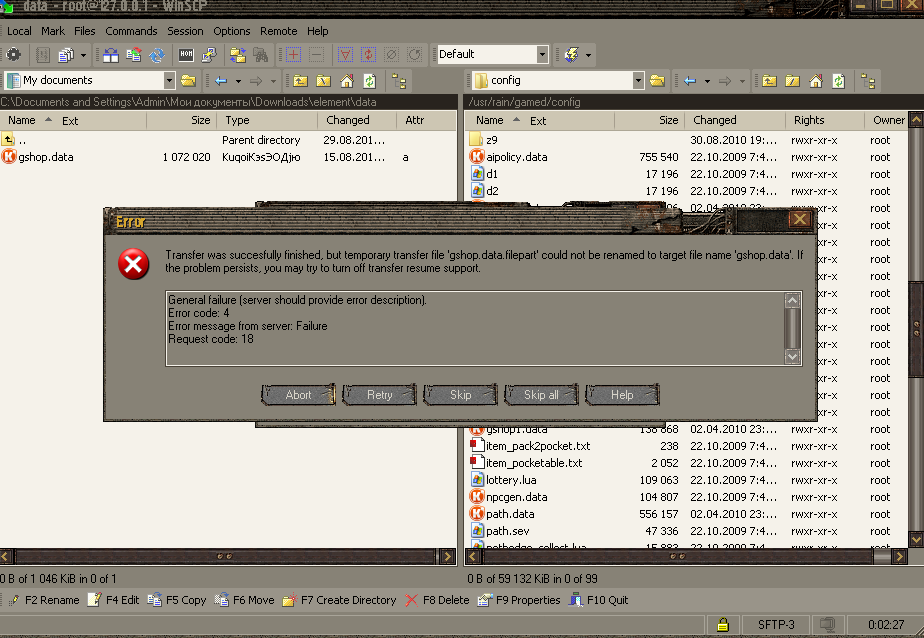Open the Remote menu
The image size is (924, 638).
(x=279, y=31)
